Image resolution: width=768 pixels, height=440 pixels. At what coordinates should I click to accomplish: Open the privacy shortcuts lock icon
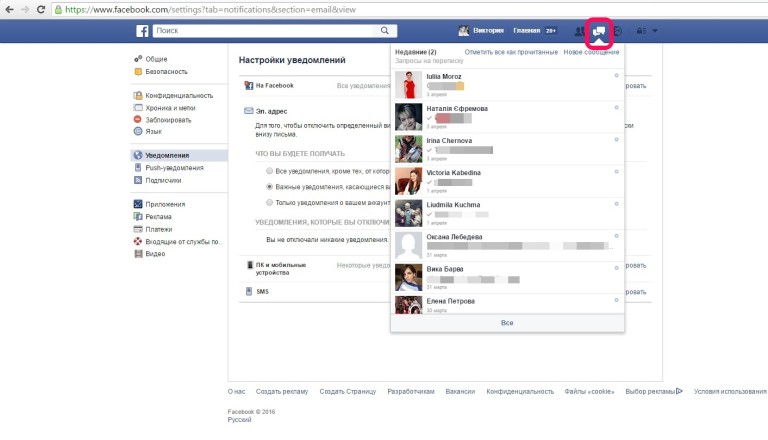click(641, 31)
